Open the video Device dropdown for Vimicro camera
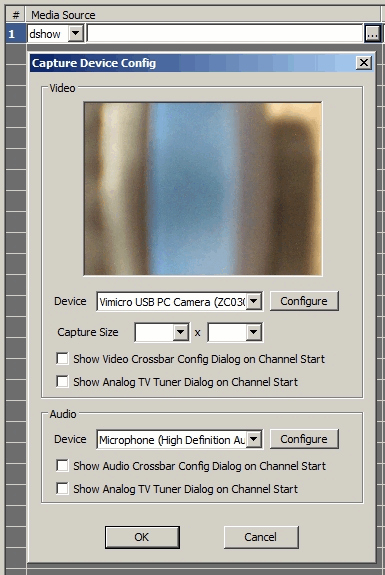This screenshot has width=385, height=575. (x=254, y=302)
